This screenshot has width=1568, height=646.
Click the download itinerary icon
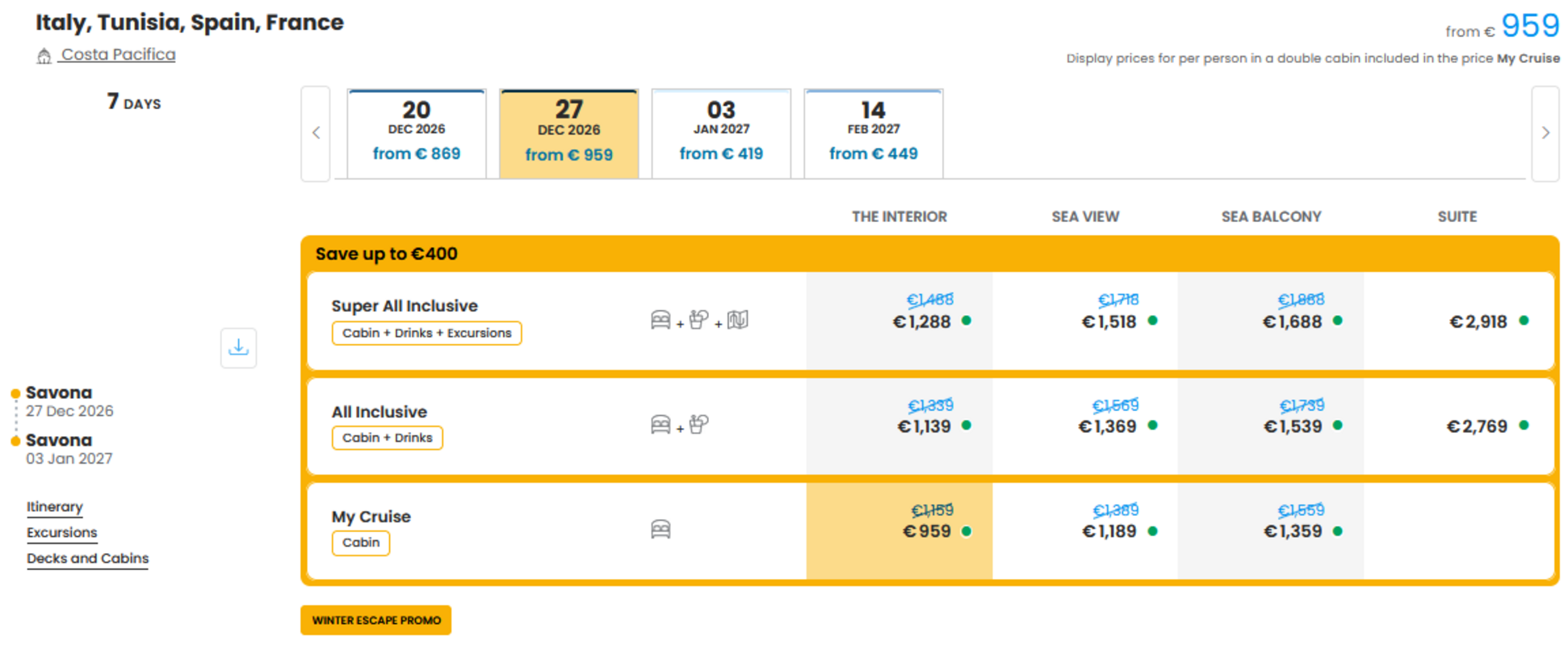pos(238,348)
